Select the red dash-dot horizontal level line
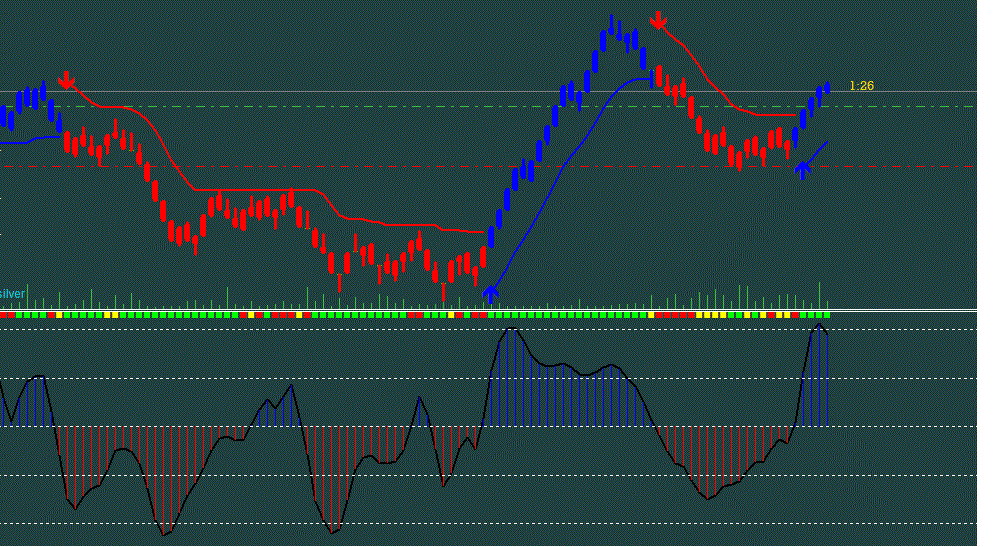1006x547 pixels. tap(488, 167)
